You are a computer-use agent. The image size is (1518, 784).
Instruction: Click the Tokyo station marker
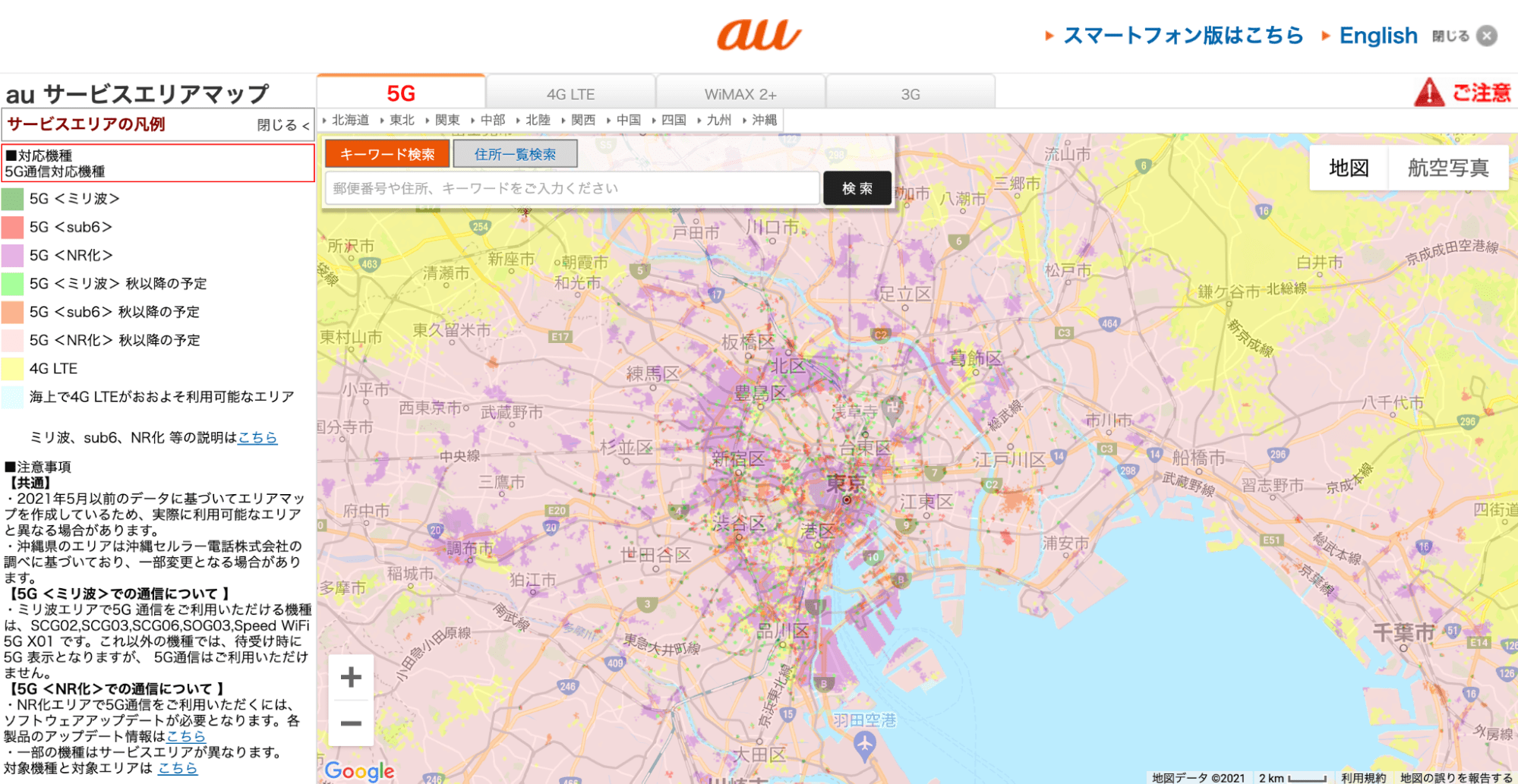pos(846,500)
